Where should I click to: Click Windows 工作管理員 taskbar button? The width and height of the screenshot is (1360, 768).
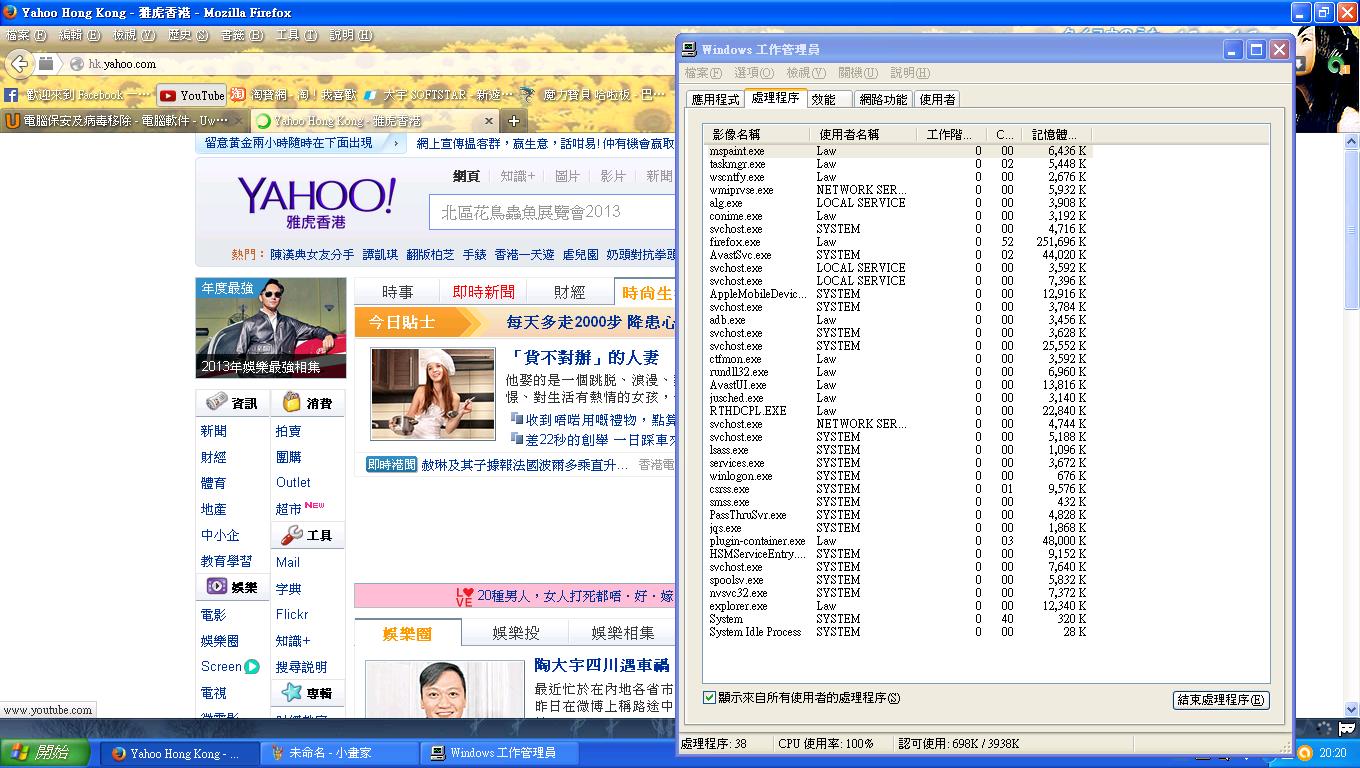pyautogui.click(x=500, y=753)
